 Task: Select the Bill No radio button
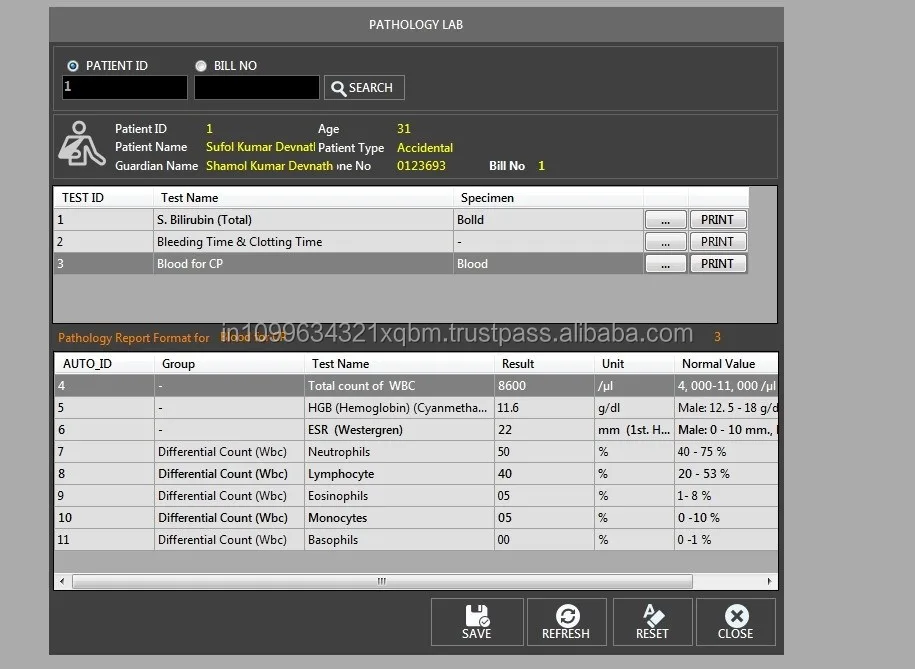[201, 66]
